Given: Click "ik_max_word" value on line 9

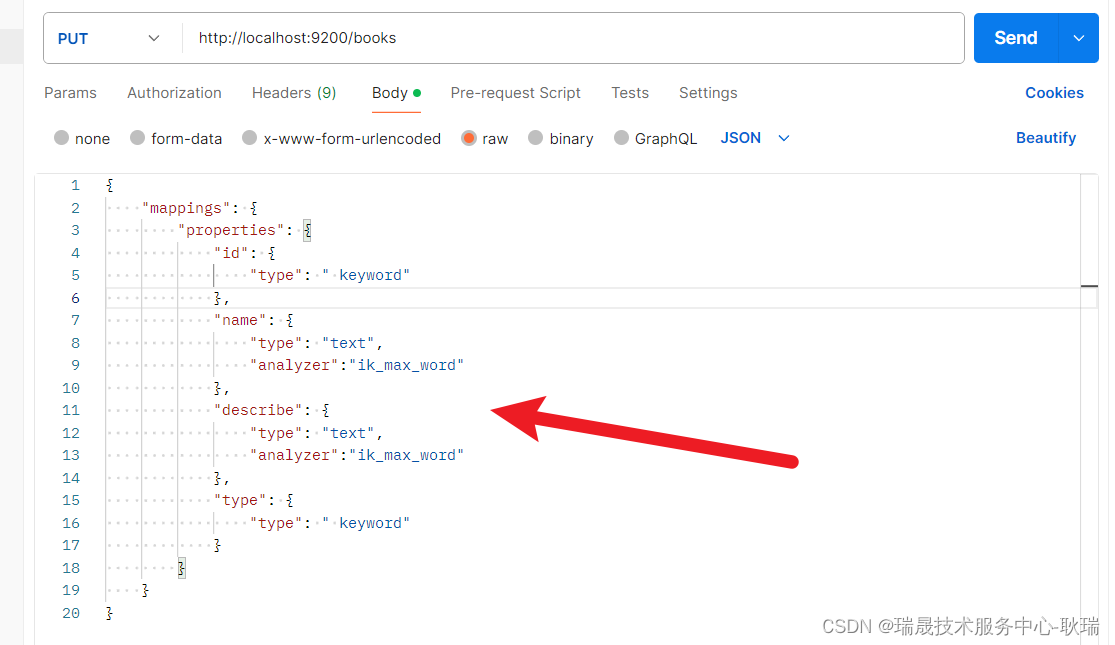Looking at the screenshot, I should [406, 366].
